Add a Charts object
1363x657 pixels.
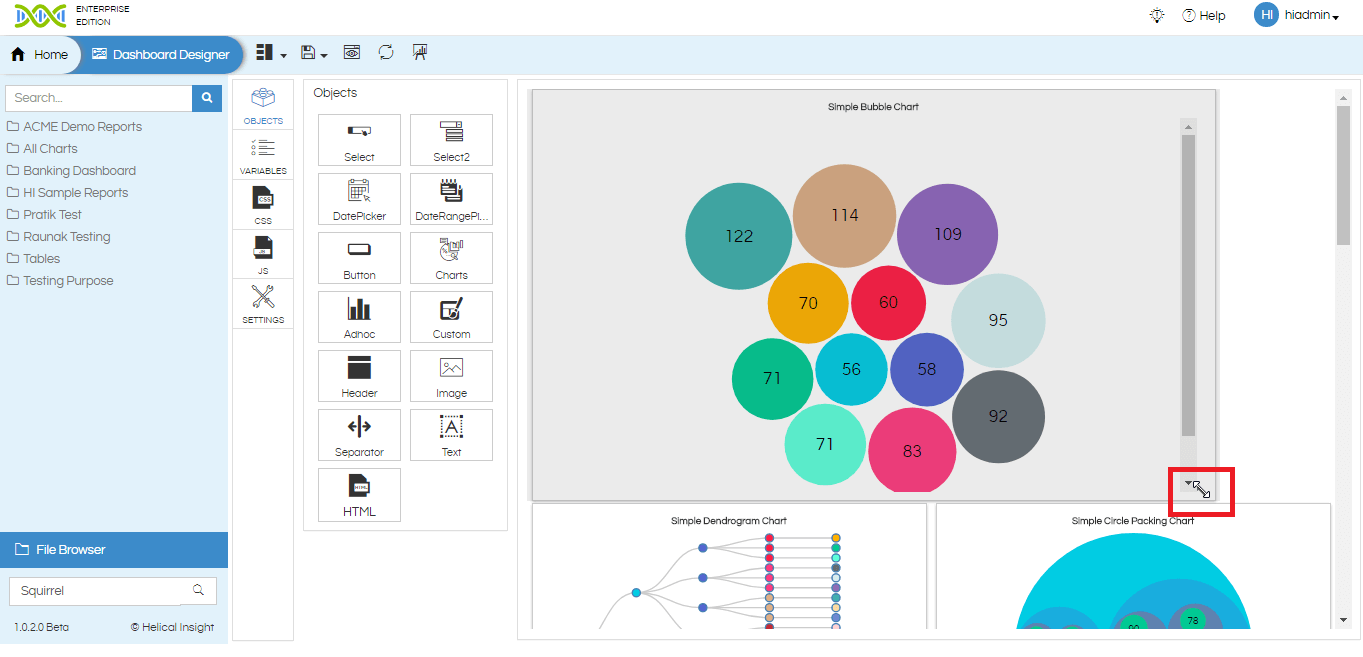451,258
